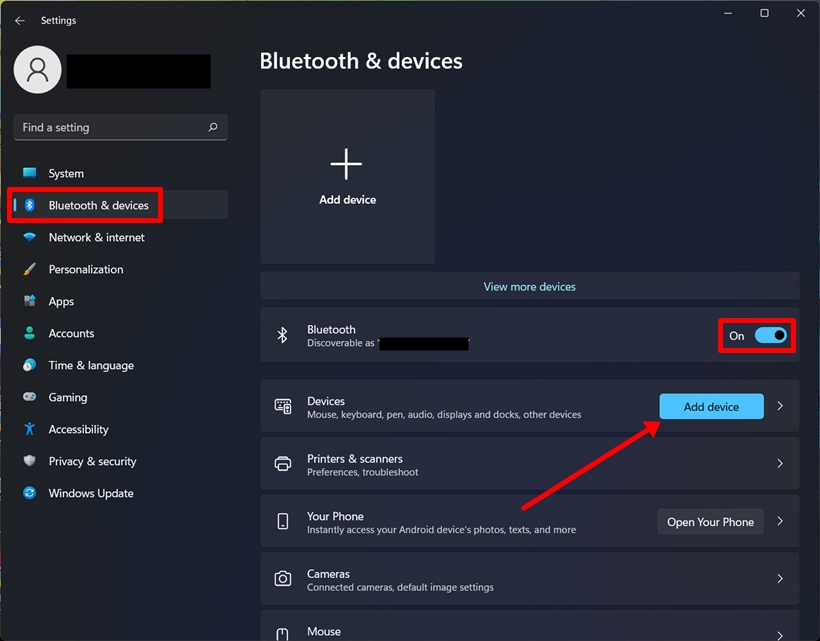Click the Network & internet wifi icon

click(x=30, y=237)
